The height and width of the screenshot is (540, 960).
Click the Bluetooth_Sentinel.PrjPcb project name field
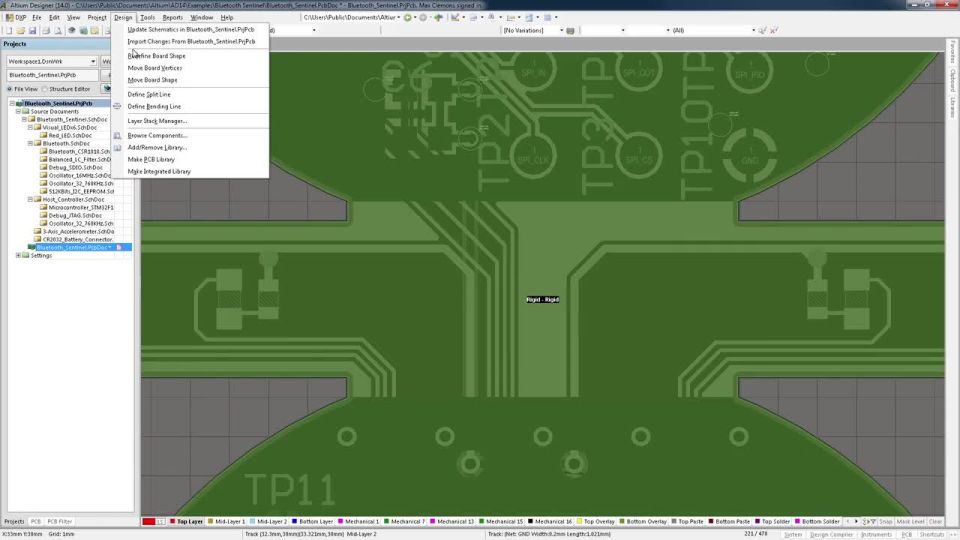[53, 75]
